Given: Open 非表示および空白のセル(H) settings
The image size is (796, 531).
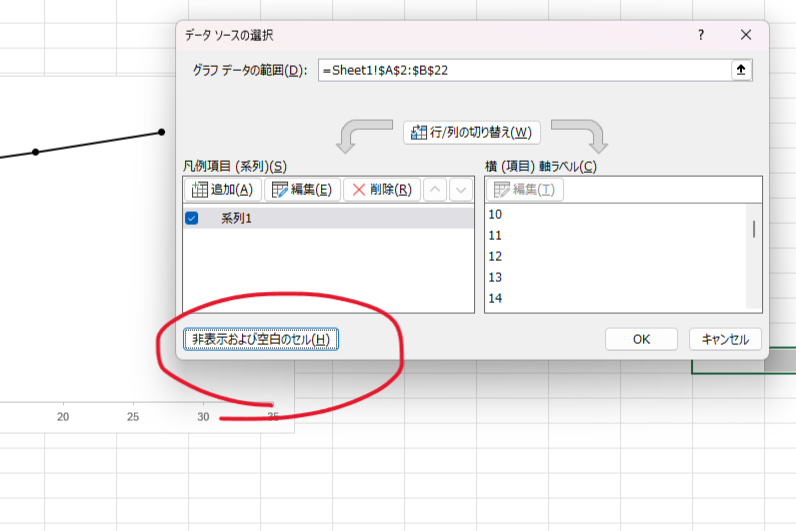Looking at the screenshot, I should pos(261,339).
